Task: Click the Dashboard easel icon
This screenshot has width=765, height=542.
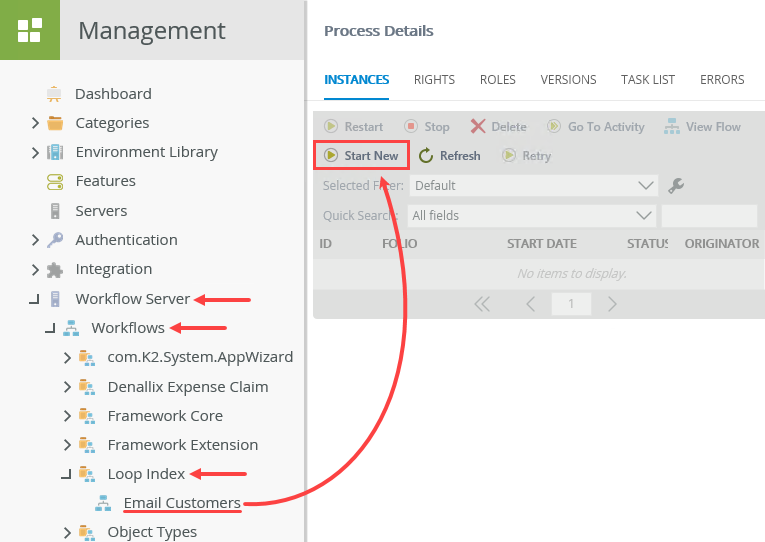Action: (55, 94)
